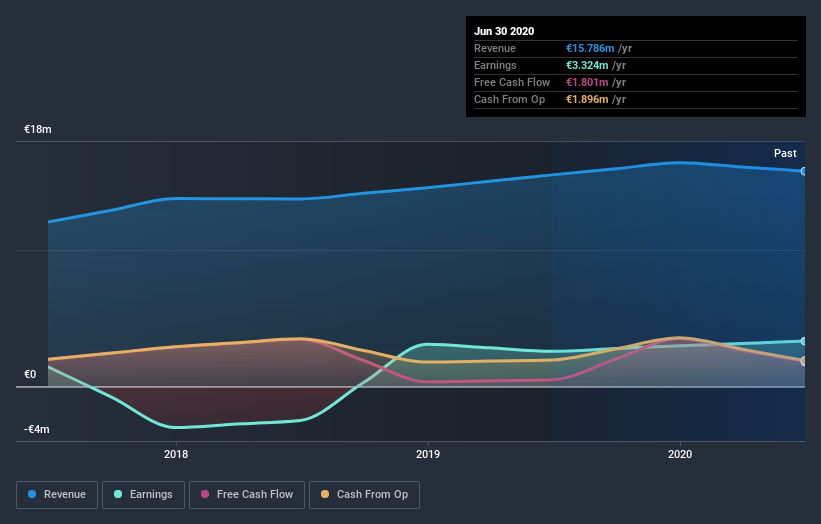The image size is (821, 524).
Task: Click the €0 y-axis label
Action: 30,374
